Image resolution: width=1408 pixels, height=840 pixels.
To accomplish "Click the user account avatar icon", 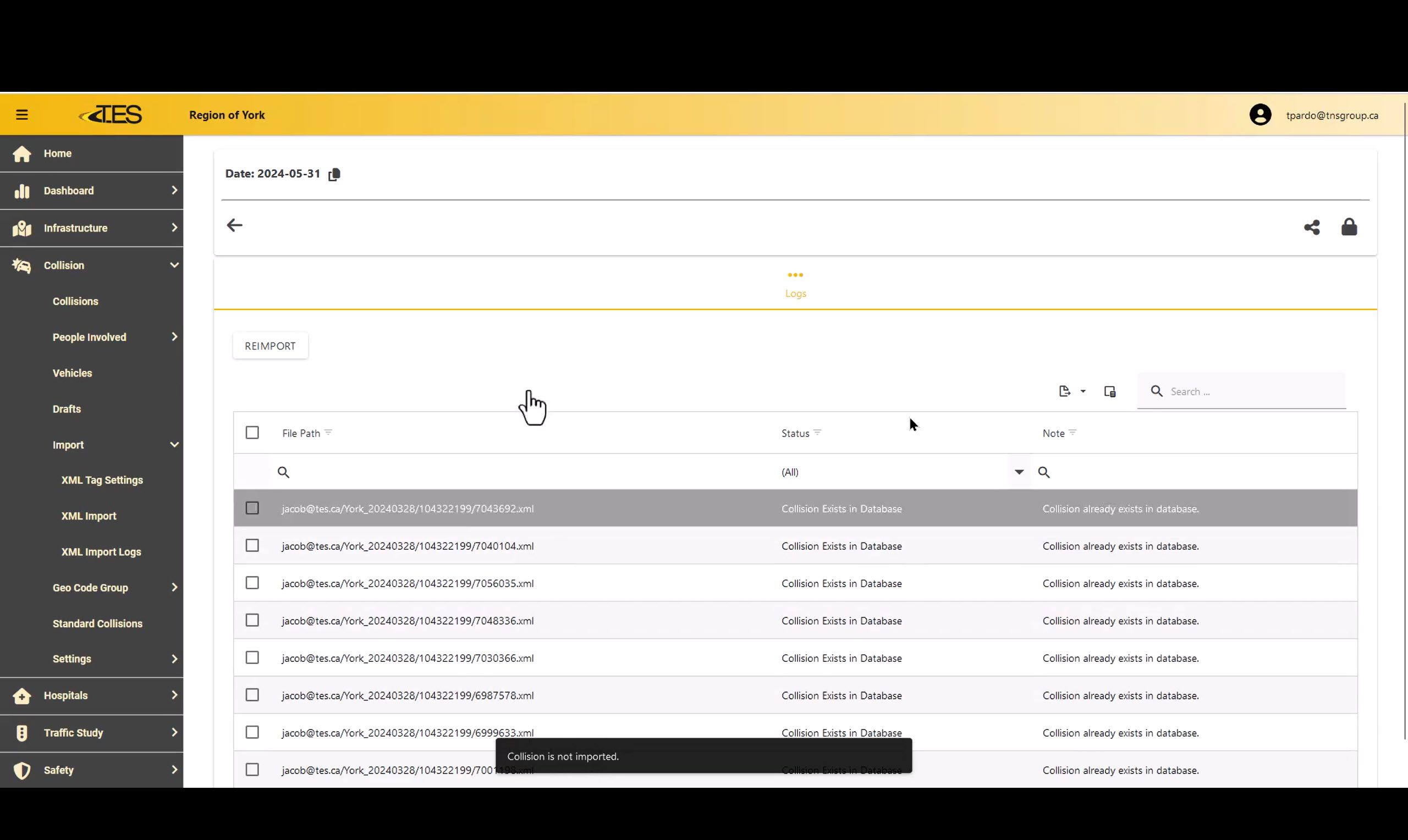I will pyautogui.click(x=1259, y=115).
